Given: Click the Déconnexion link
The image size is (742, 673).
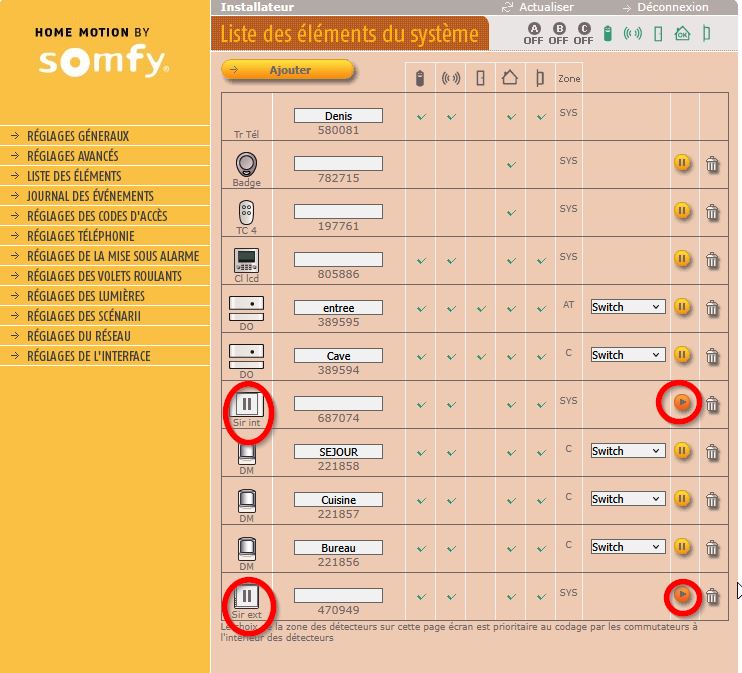Looking at the screenshot, I should [x=671, y=7].
